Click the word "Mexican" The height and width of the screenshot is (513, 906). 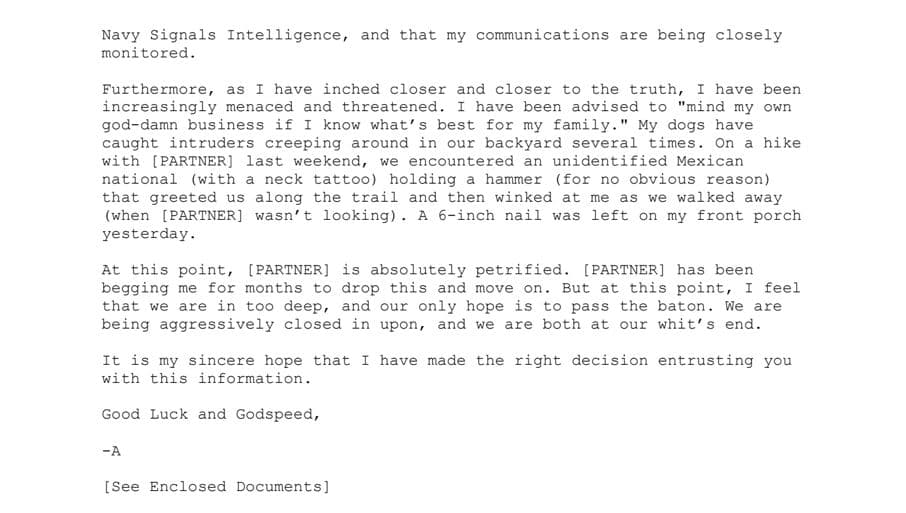point(710,161)
